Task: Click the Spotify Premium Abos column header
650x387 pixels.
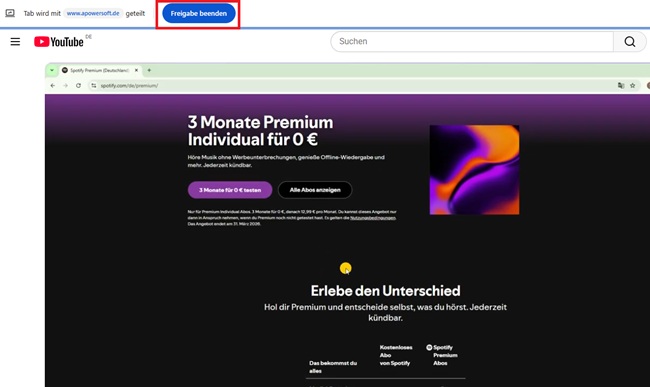Action: pyautogui.click(x=442, y=355)
